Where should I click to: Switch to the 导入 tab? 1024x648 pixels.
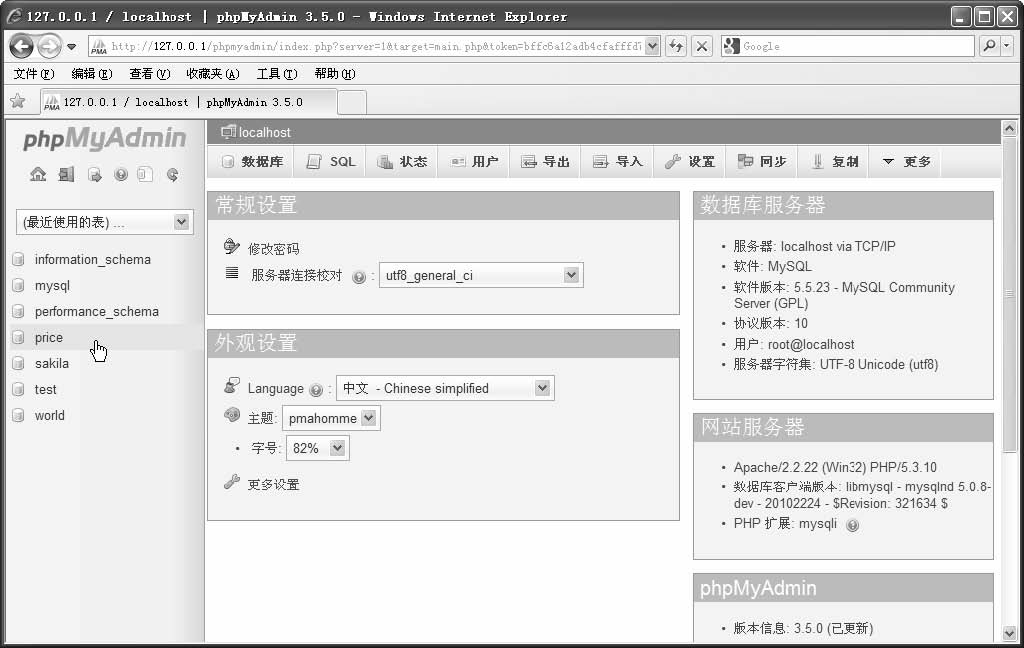(x=617, y=161)
